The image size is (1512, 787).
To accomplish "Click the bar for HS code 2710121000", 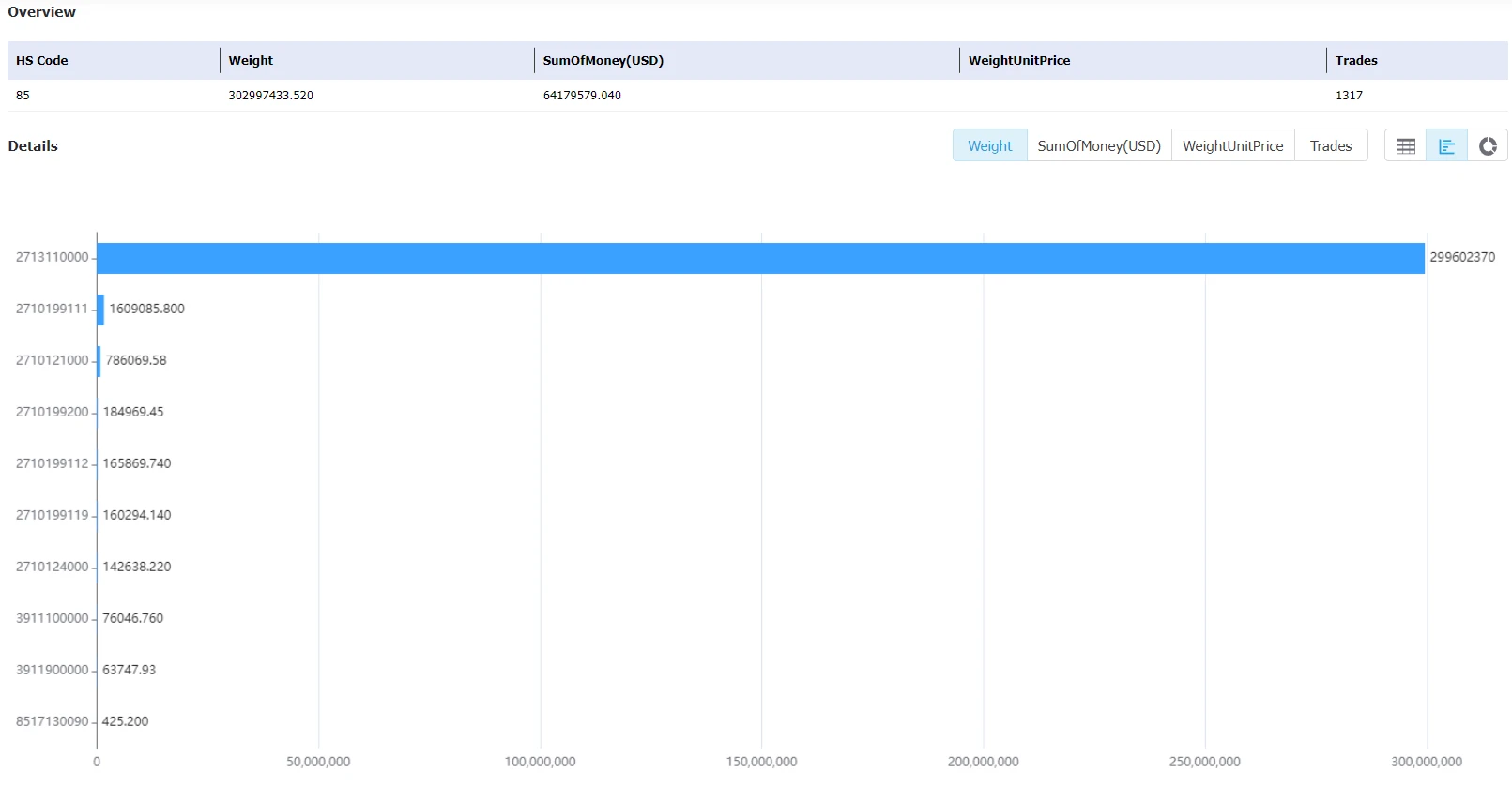I will pos(99,361).
